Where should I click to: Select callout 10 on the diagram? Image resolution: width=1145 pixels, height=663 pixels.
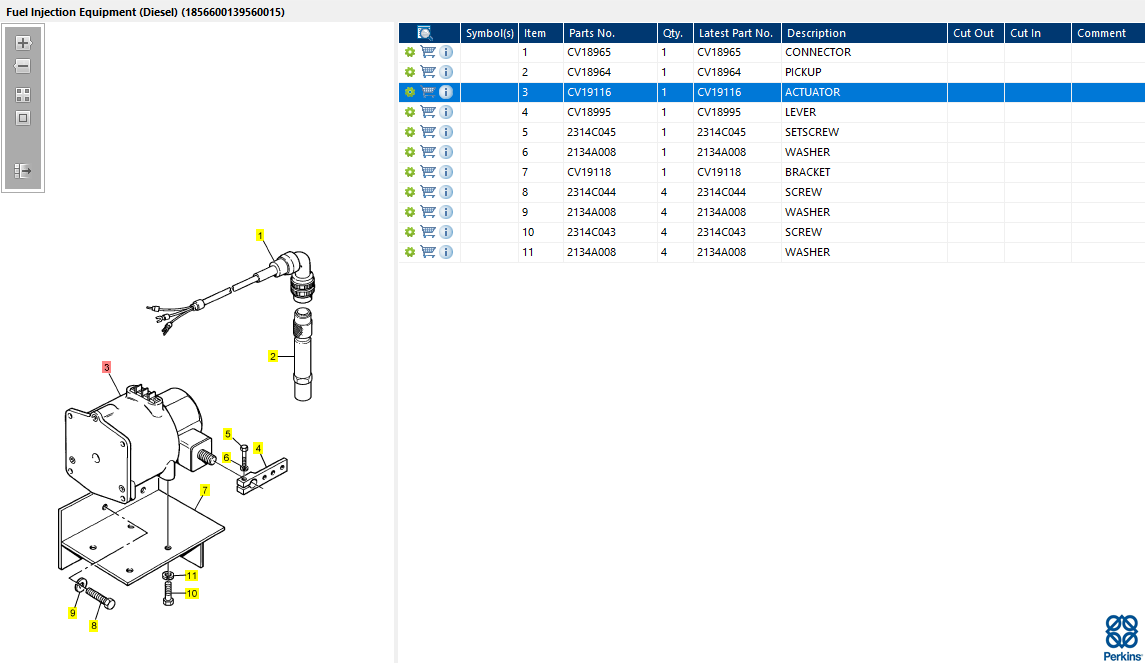[192, 594]
